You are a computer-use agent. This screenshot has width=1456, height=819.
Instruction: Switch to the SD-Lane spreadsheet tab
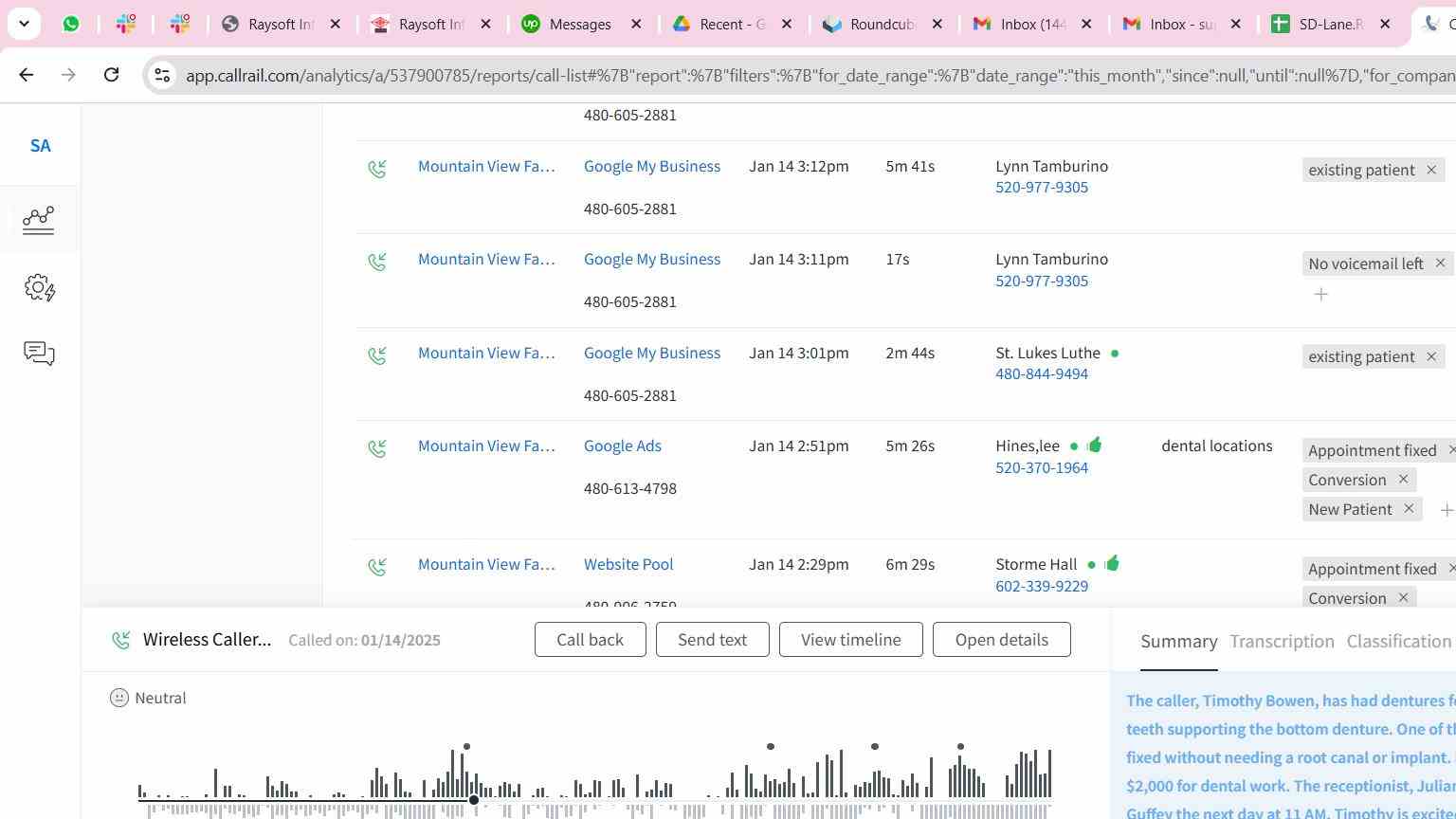click(x=1331, y=24)
